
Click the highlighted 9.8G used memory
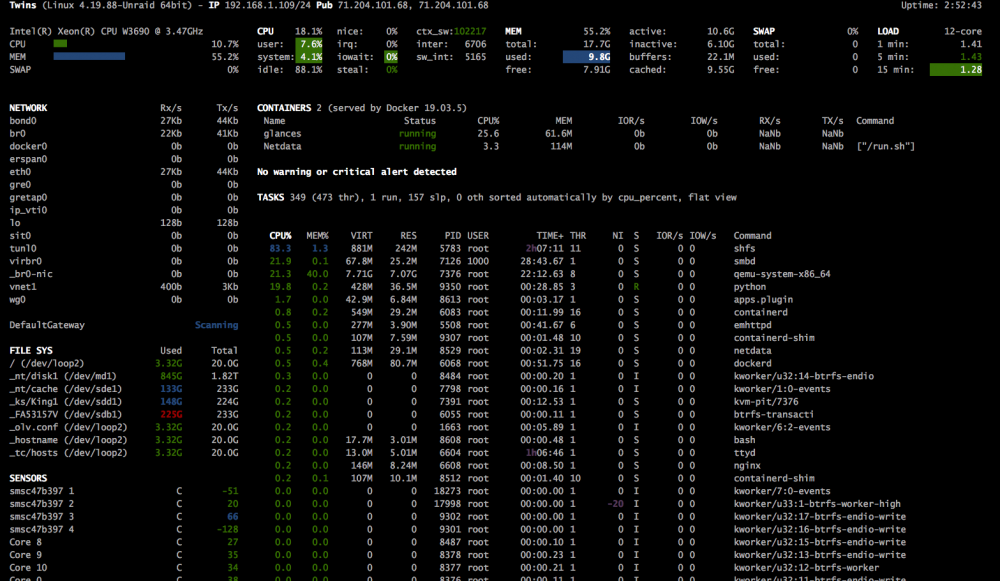(x=587, y=57)
